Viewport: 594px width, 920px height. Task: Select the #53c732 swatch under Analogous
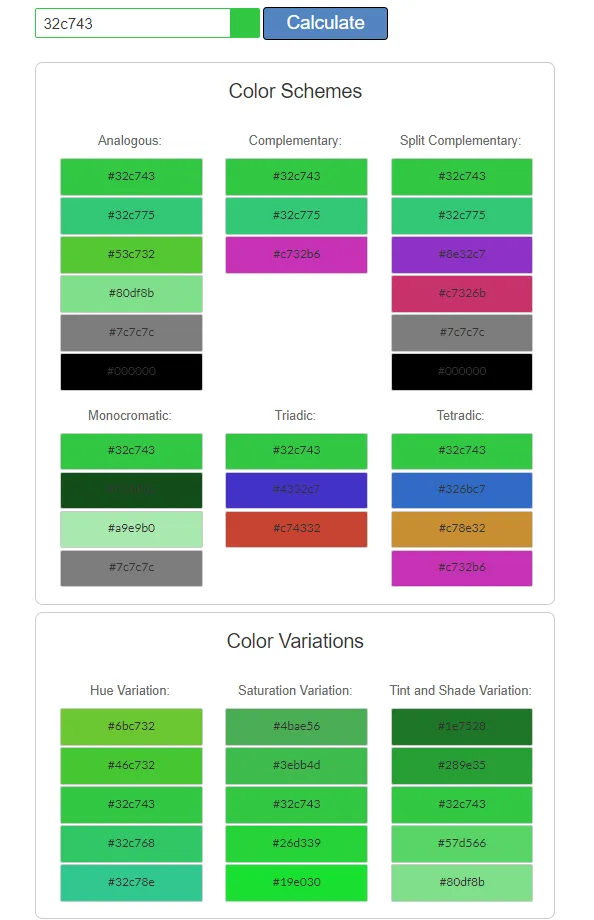tap(131, 255)
